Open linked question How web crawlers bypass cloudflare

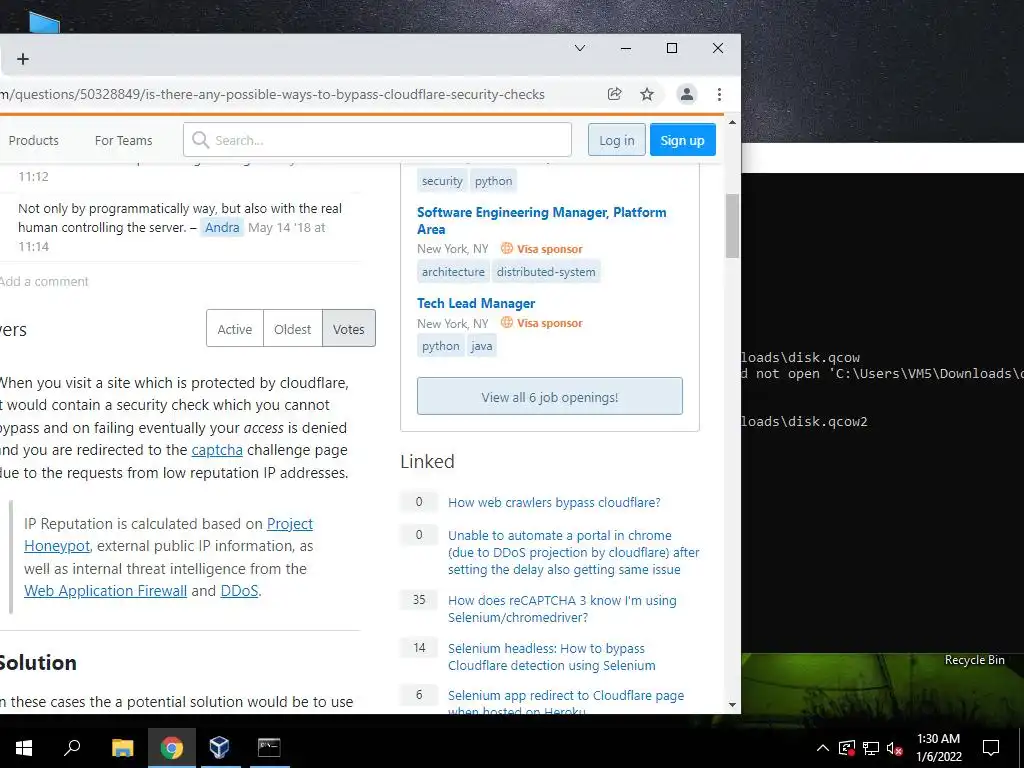[x=554, y=502]
